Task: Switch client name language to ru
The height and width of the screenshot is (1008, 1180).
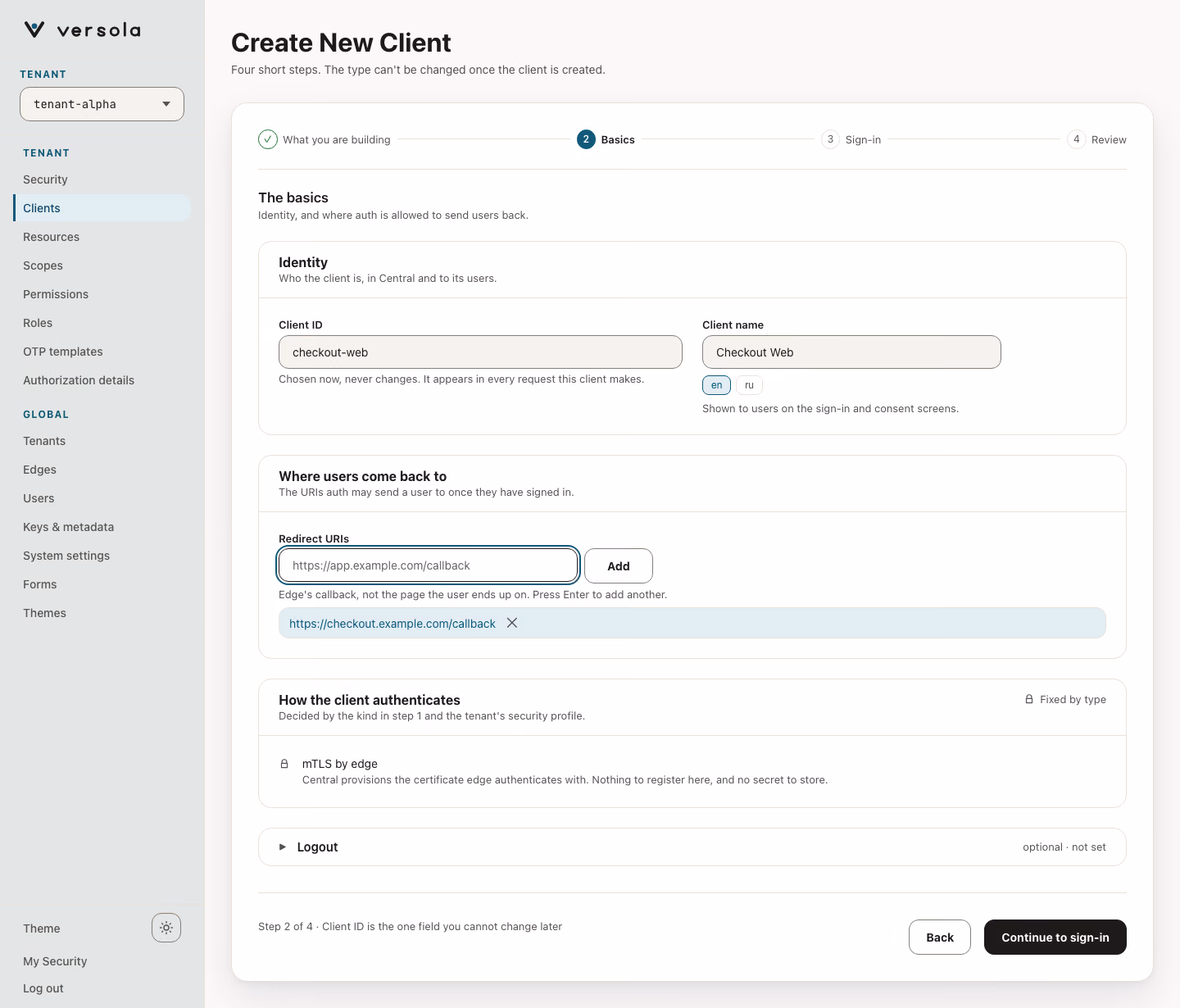Action: [x=749, y=385]
